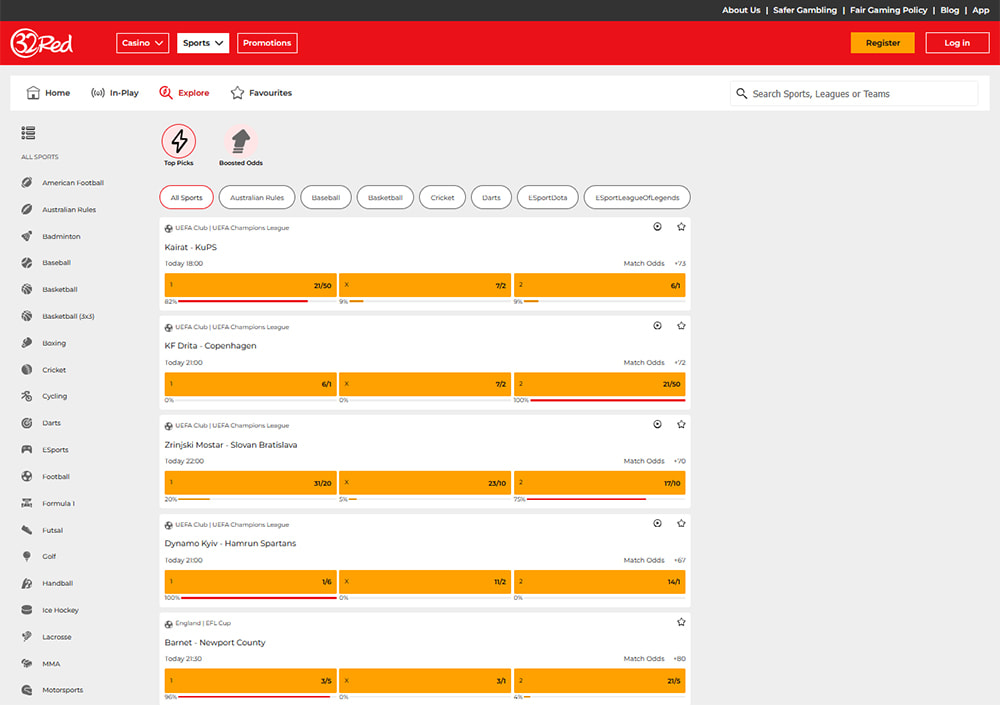This screenshot has height=705, width=1000.
Task: Click the search magnifier icon
Action: click(741, 93)
